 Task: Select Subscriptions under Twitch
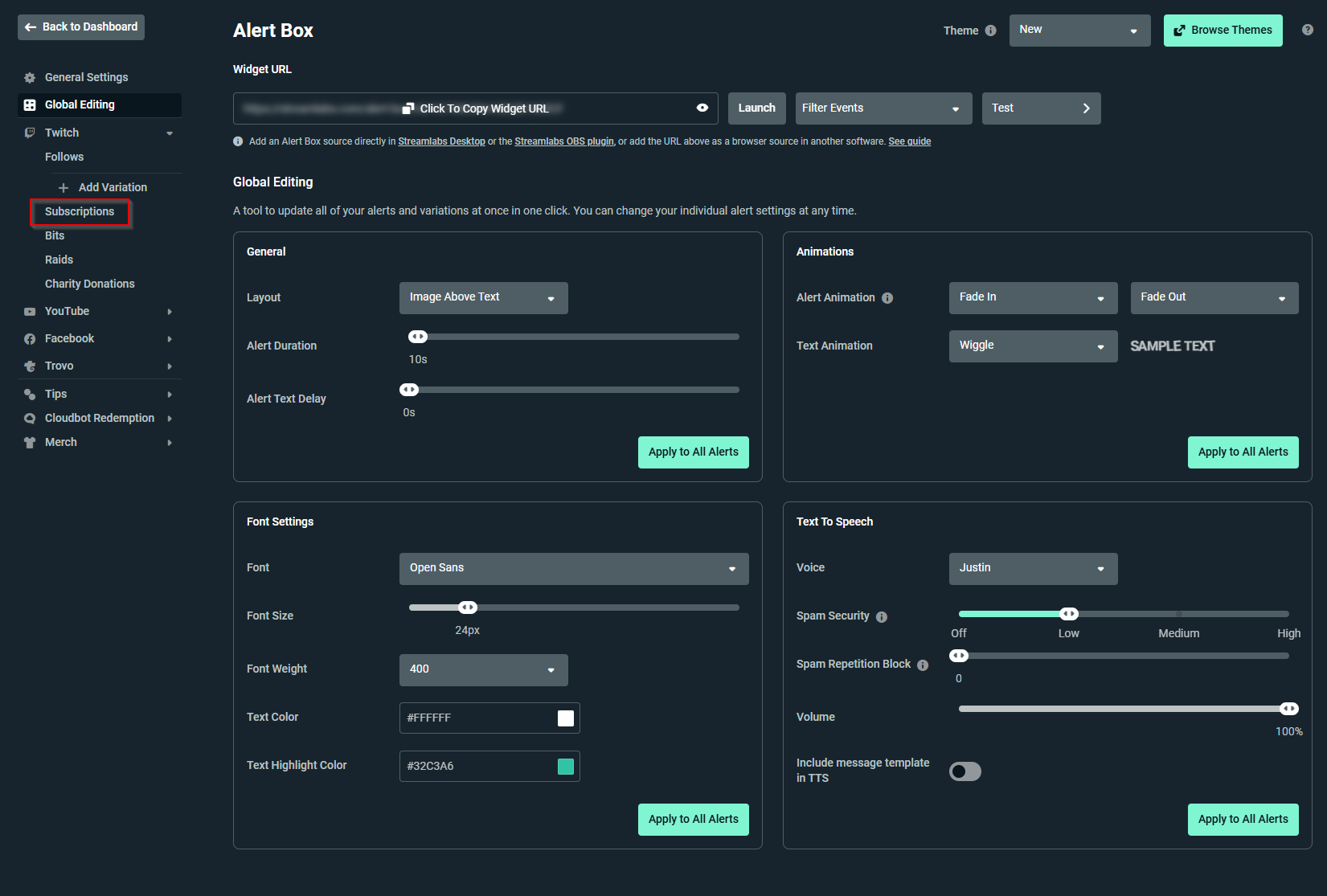pyautogui.click(x=80, y=211)
